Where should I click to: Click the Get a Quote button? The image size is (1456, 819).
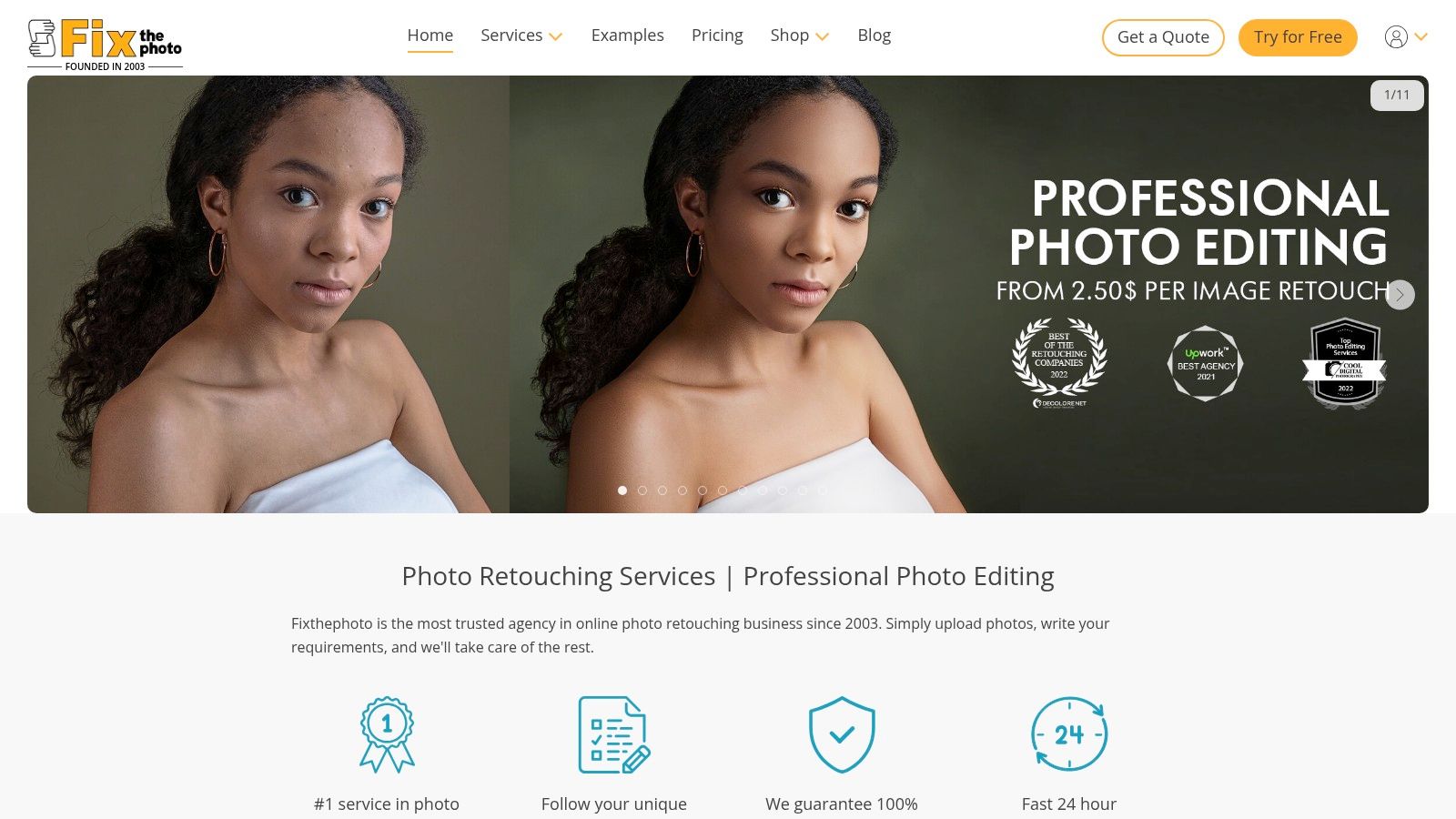tap(1163, 37)
